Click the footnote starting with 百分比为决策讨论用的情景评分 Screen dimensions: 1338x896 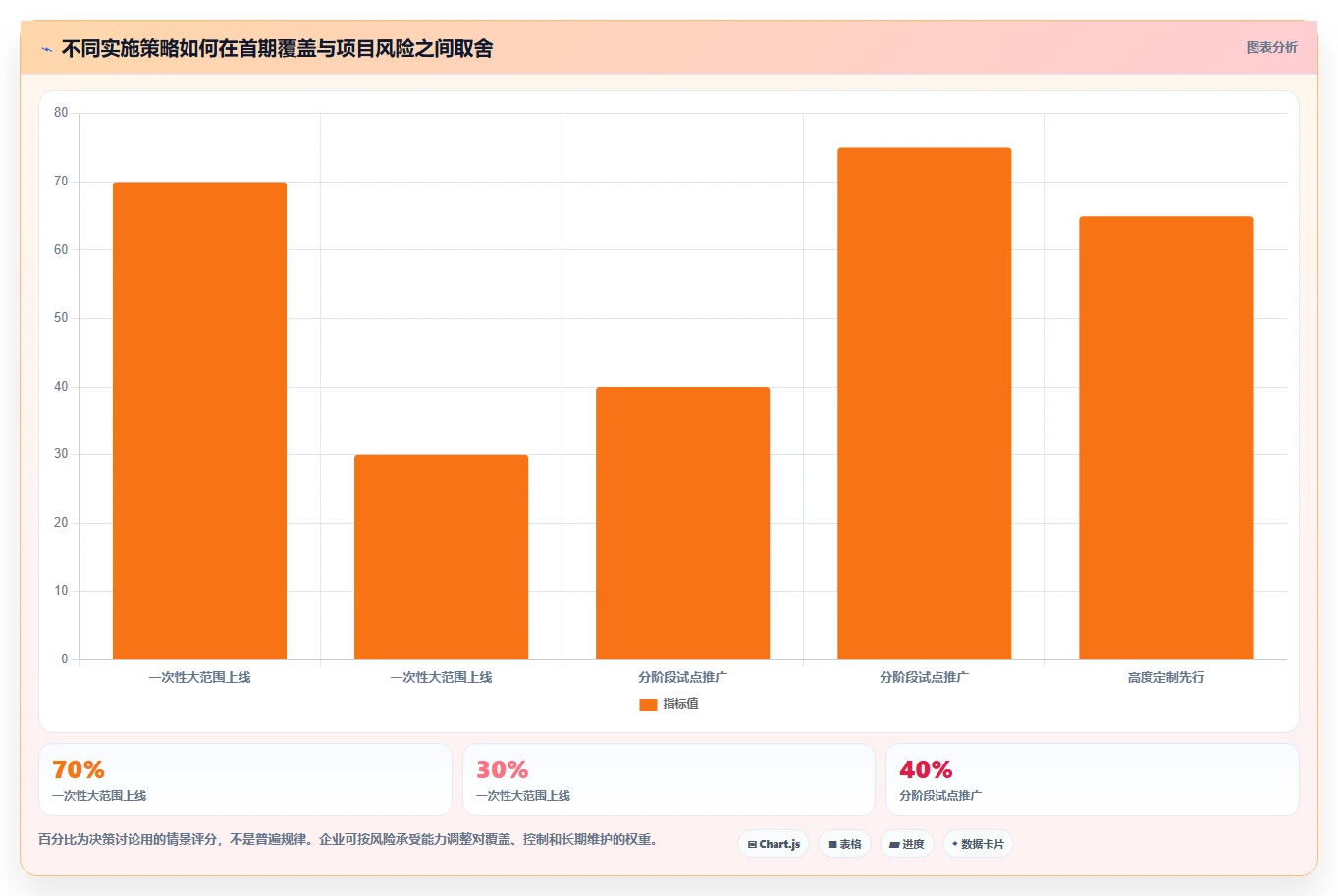[348, 840]
